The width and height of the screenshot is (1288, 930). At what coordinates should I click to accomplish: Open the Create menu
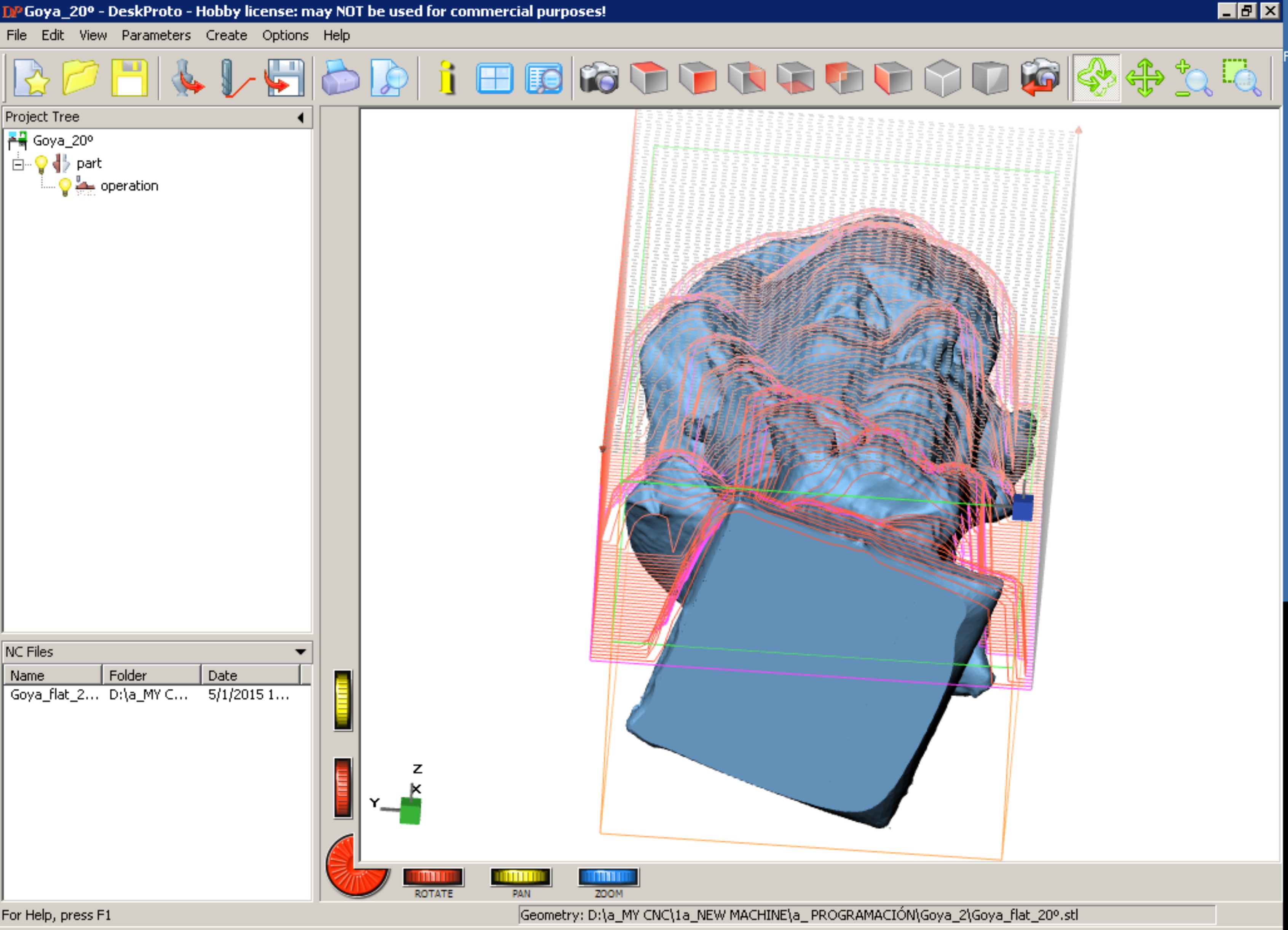(x=226, y=35)
